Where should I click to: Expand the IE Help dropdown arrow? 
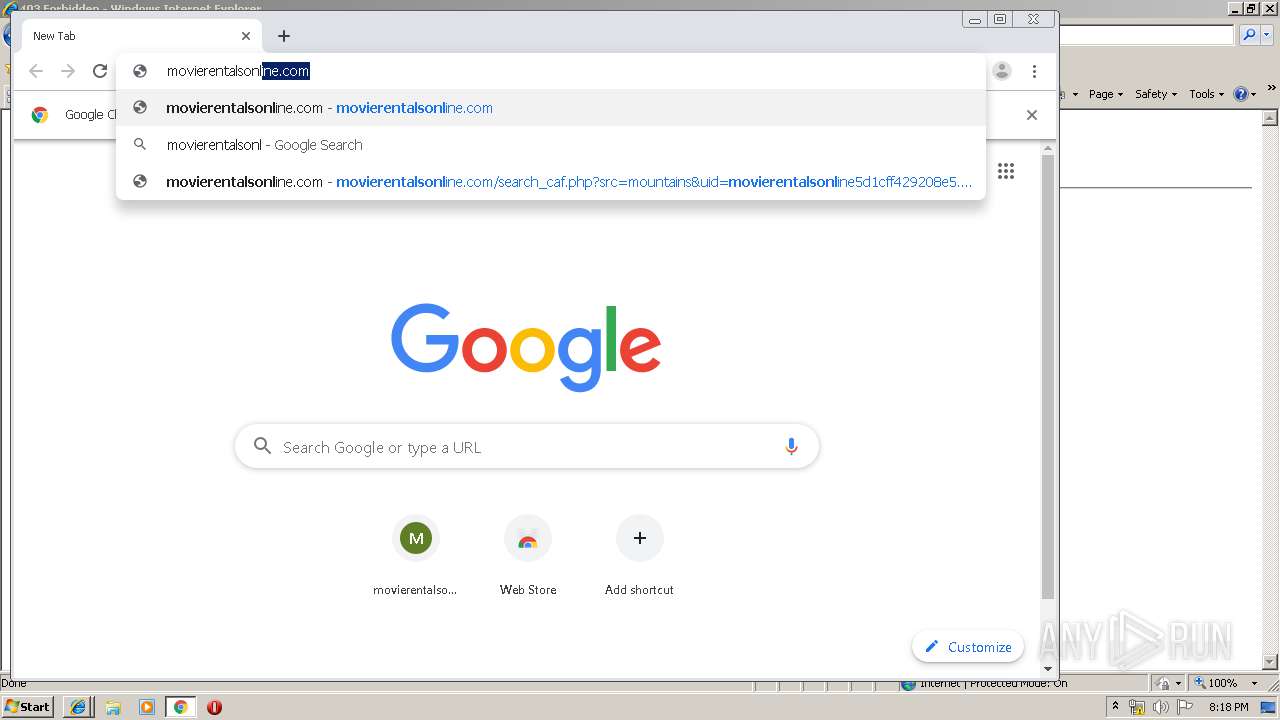tap(1254, 94)
